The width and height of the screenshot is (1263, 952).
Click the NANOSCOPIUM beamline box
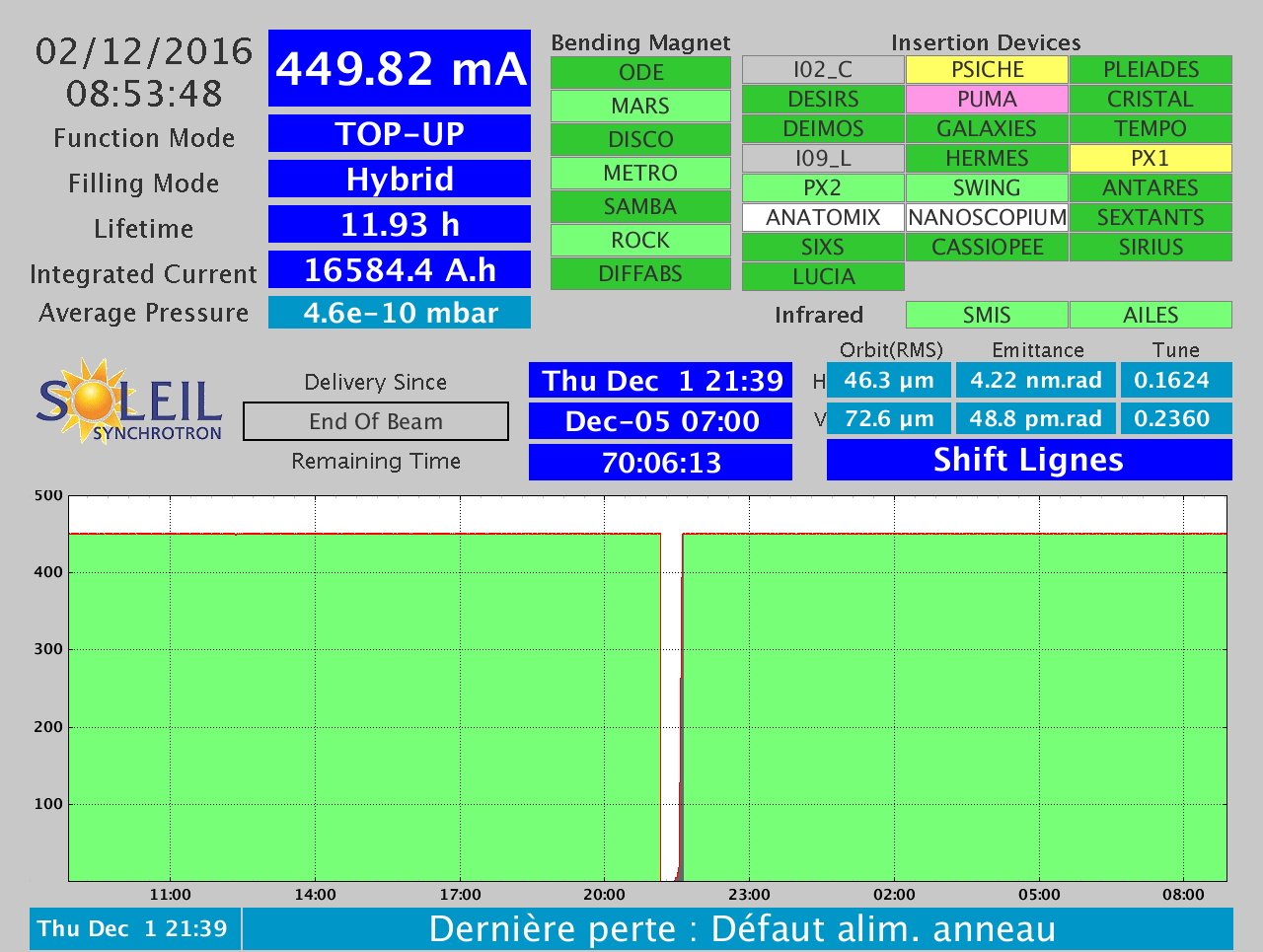click(987, 217)
